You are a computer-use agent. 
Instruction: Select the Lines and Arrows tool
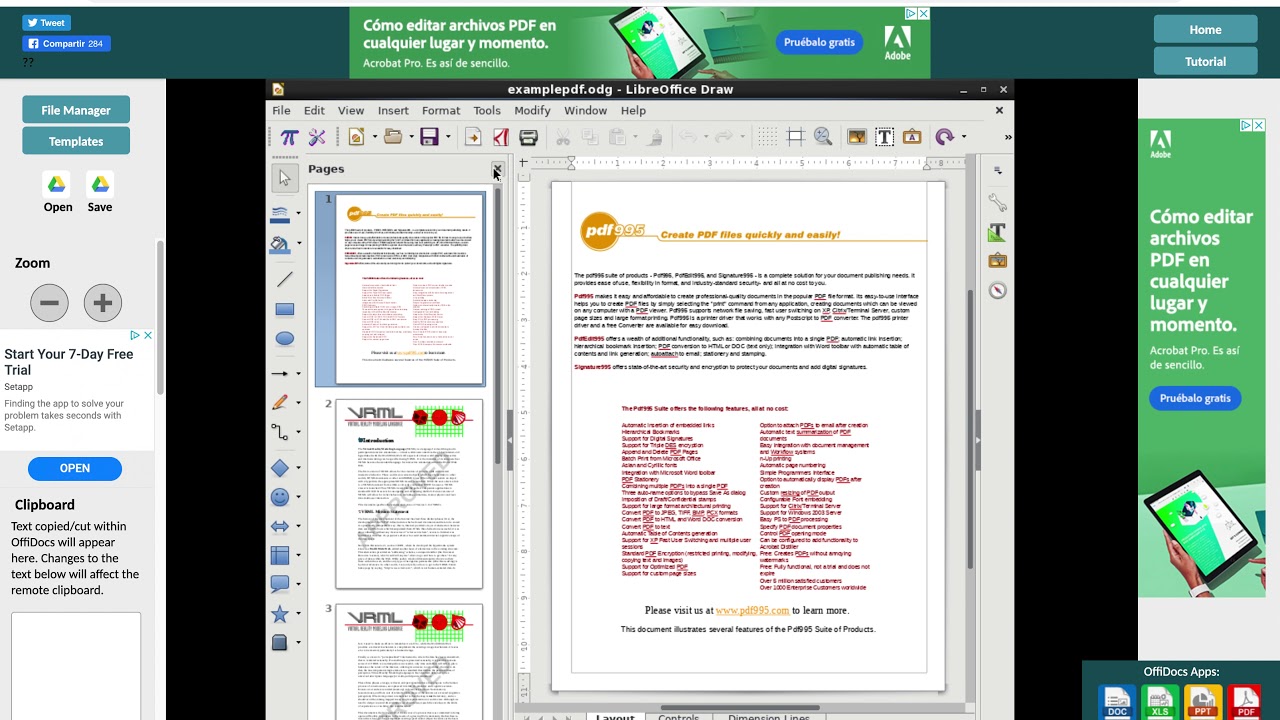click(280, 373)
